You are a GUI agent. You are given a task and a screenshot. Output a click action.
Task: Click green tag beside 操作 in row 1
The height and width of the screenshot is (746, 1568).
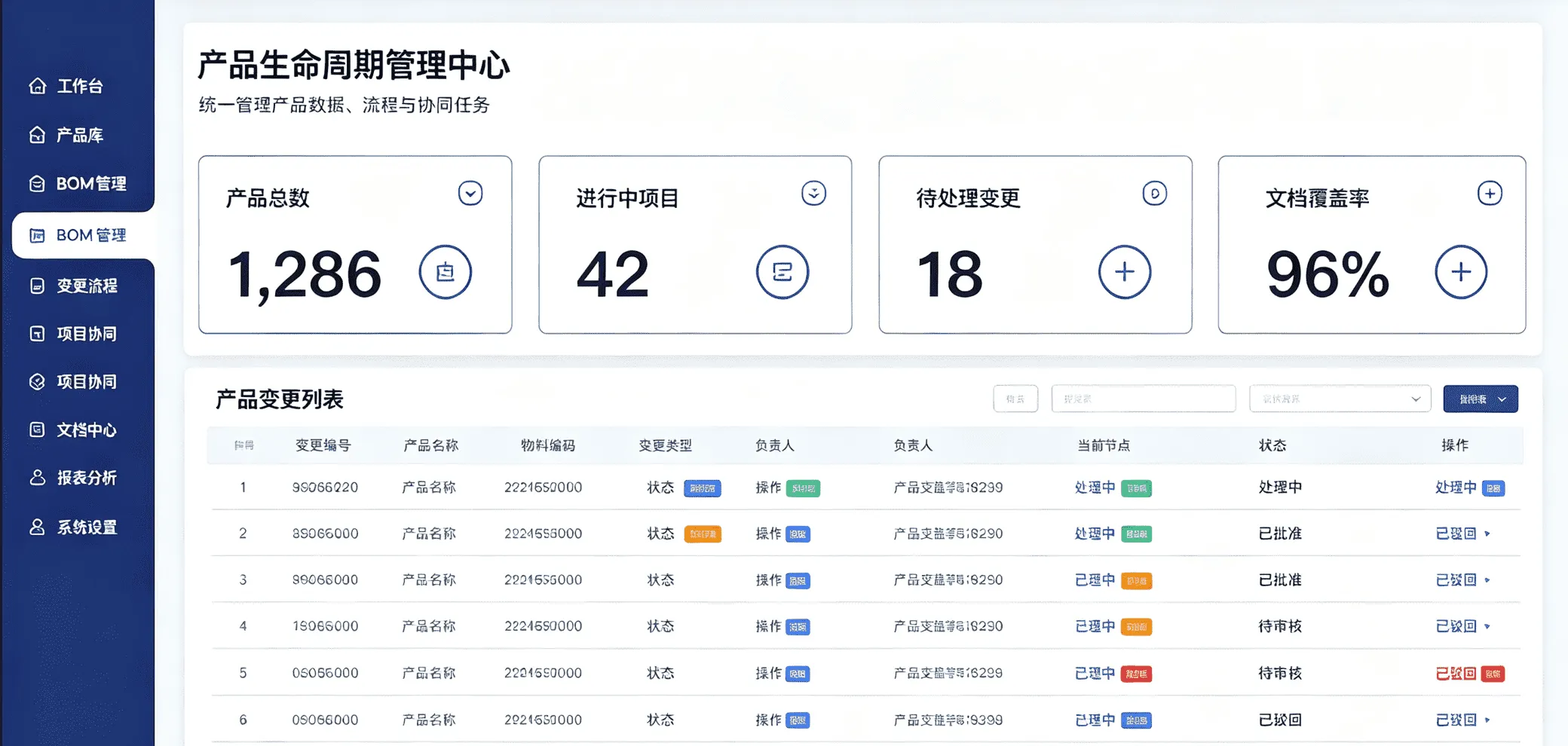(x=803, y=488)
